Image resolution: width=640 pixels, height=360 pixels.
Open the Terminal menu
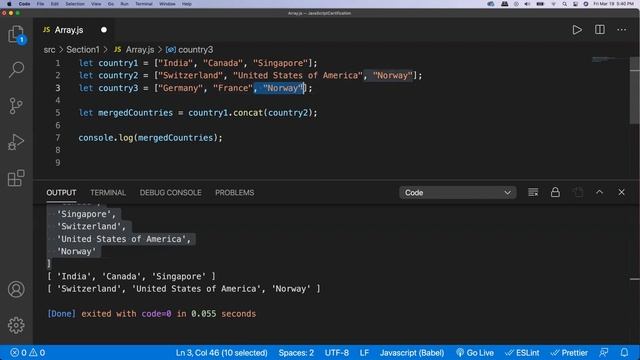coord(144,4)
